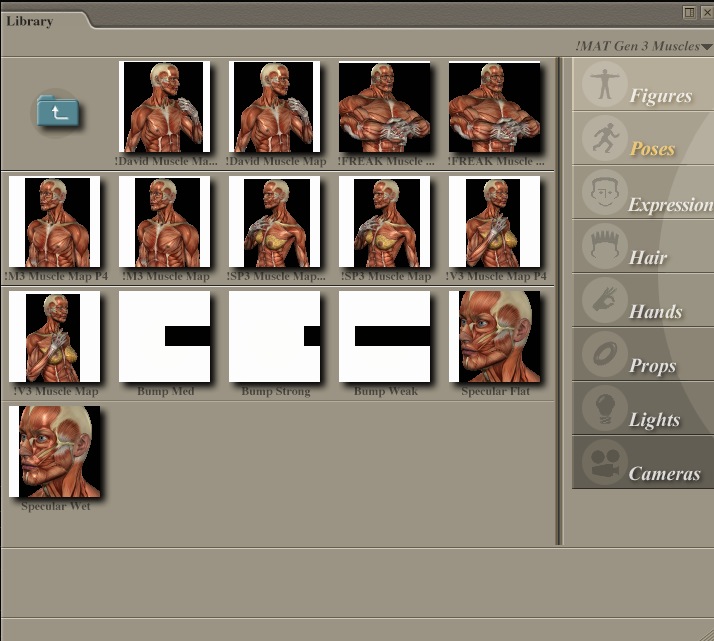Show the Lights library category
This screenshot has height=641, width=714.
[643, 408]
